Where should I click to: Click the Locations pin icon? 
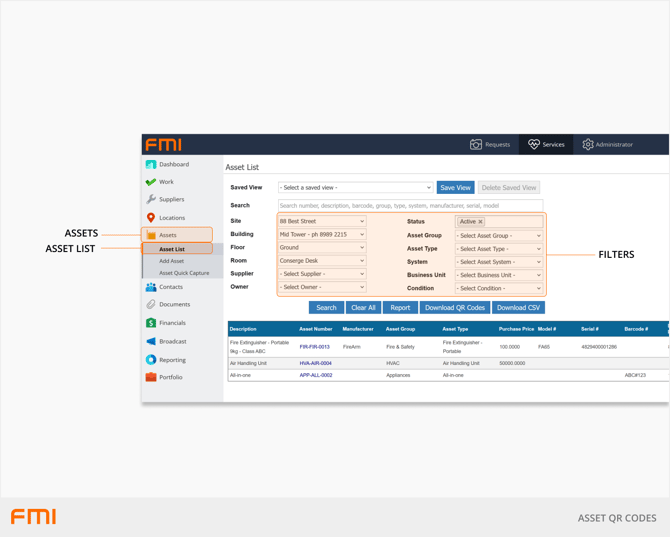tap(151, 218)
